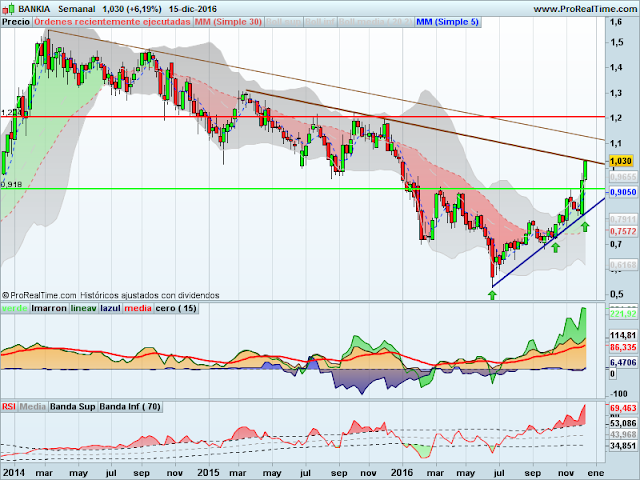The image size is (640, 480).
Task: Click the Semanal timeframe label
Action: pyautogui.click(x=76, y=9)
